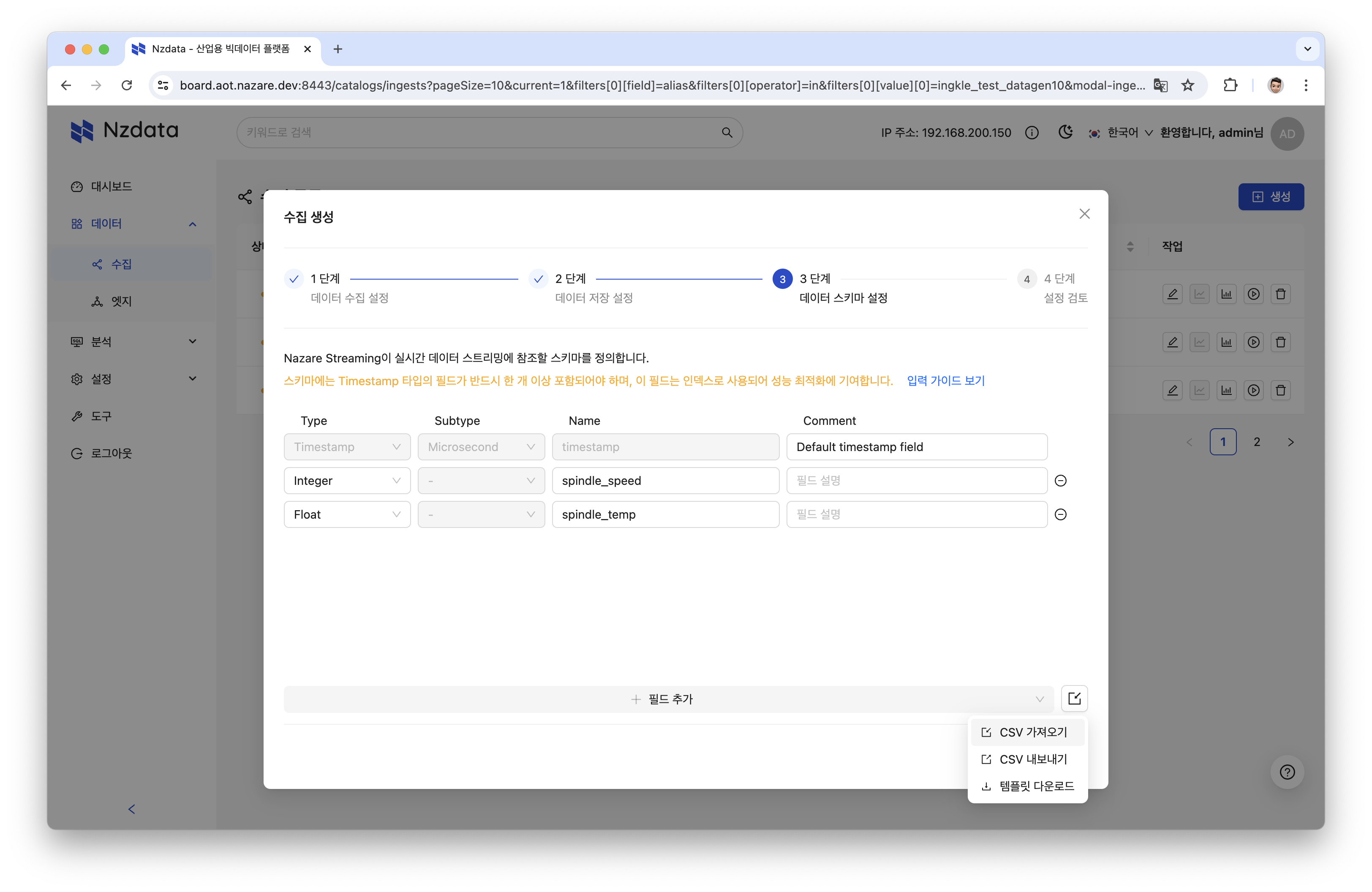Click play icon in first table row
The image size is (1372, 892).
click(x=1253, y=294)
